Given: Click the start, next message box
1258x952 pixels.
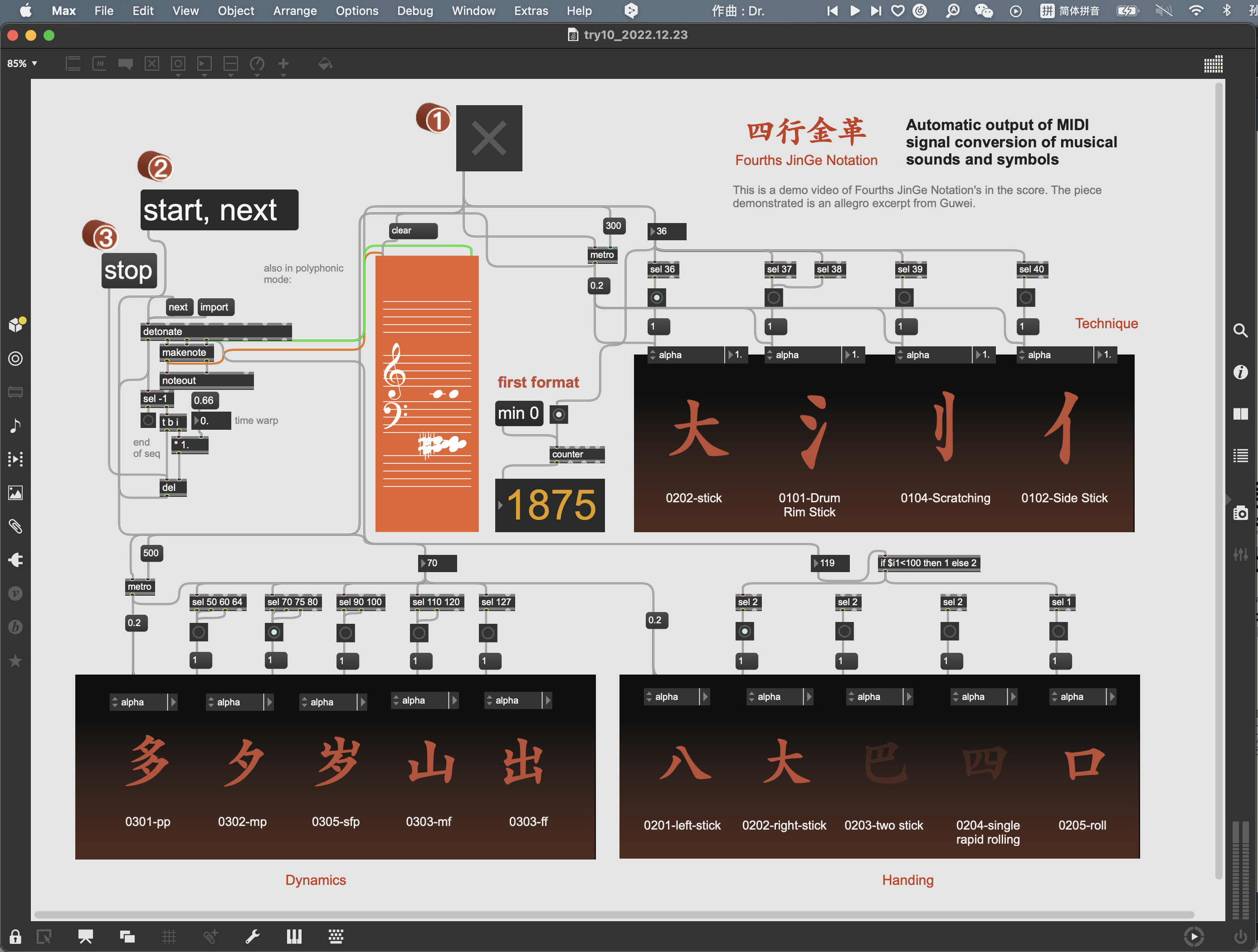Looking at the screenshot, I should pos(219,210).
